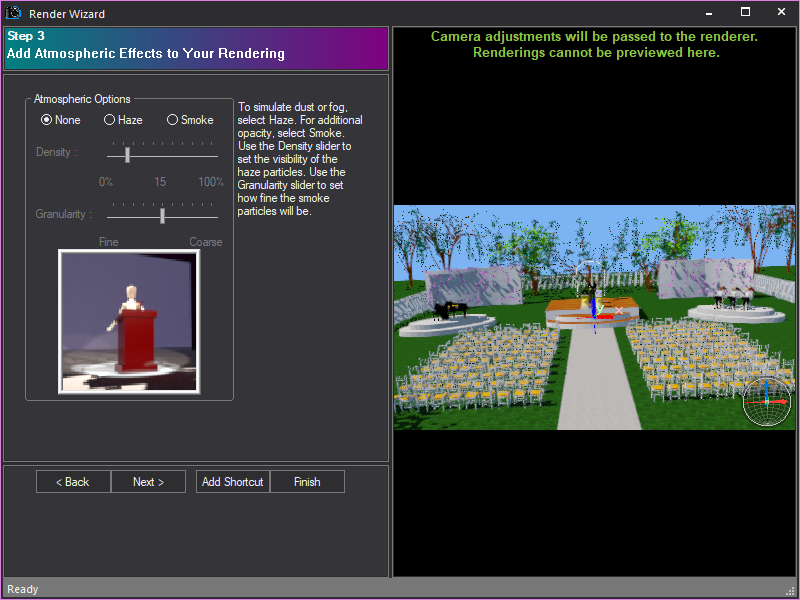Enable the Smoke atmospheric effect
Viewport: 800px width, 600px height.
click(172, 119)
